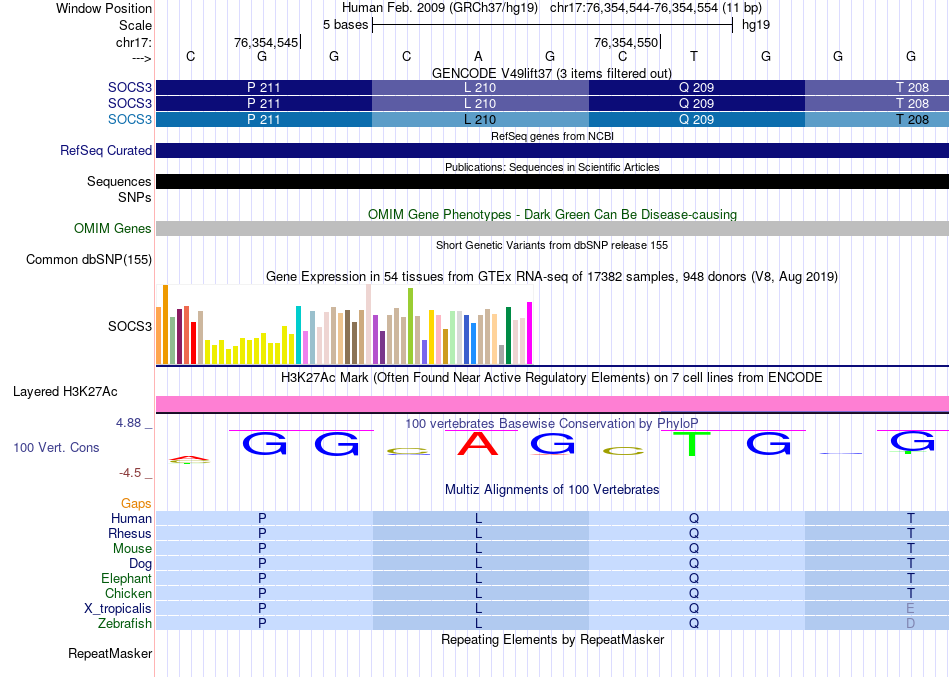Click the large red 'A' conservation logo letter
The width and height of the screenshot is (950, 677).
(478, 444)
